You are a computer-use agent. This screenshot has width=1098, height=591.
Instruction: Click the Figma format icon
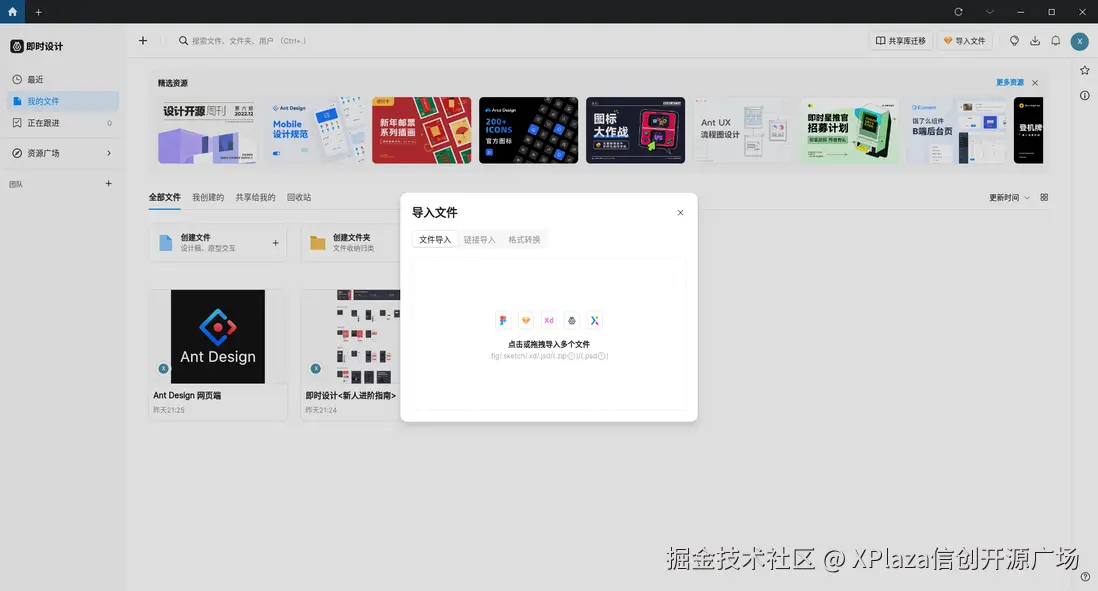tap(503, 320)
